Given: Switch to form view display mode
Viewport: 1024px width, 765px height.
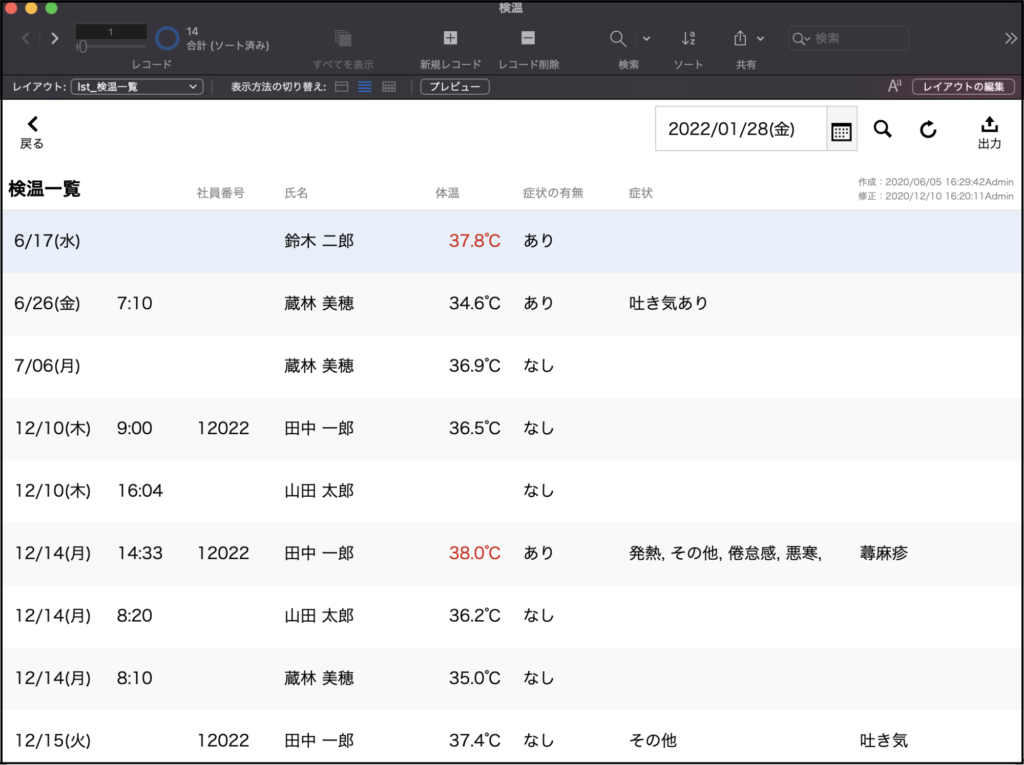Looking at the screenshot, I should point(341,87).
